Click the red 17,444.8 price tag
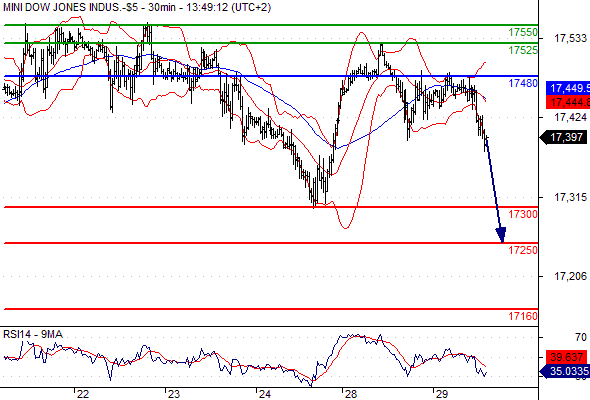Screen dimensions: 590x400 (568, 102)
